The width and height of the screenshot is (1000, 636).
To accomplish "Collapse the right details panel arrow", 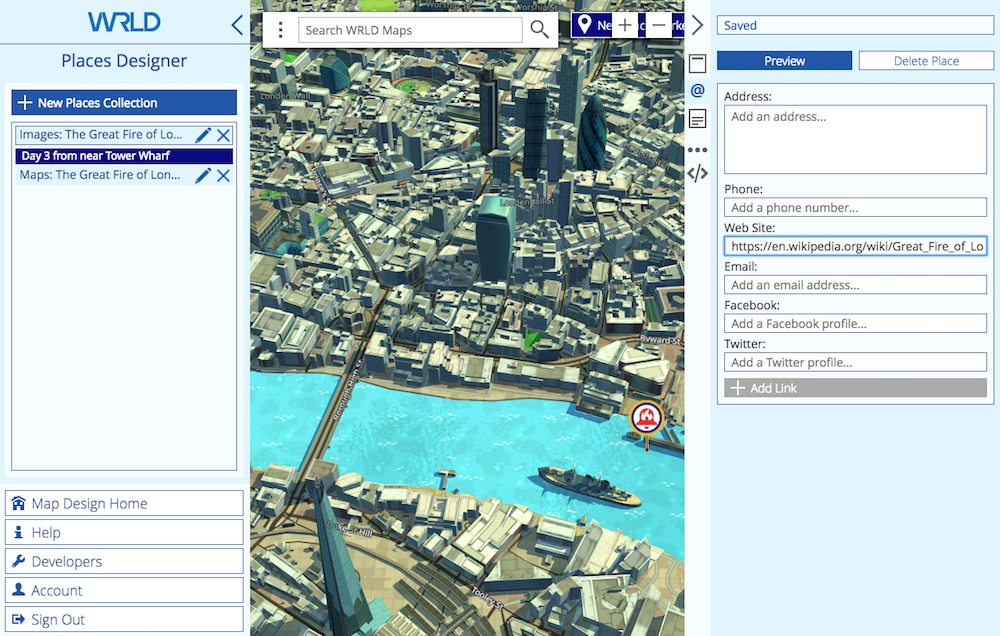I will click(x=698, y=25).
